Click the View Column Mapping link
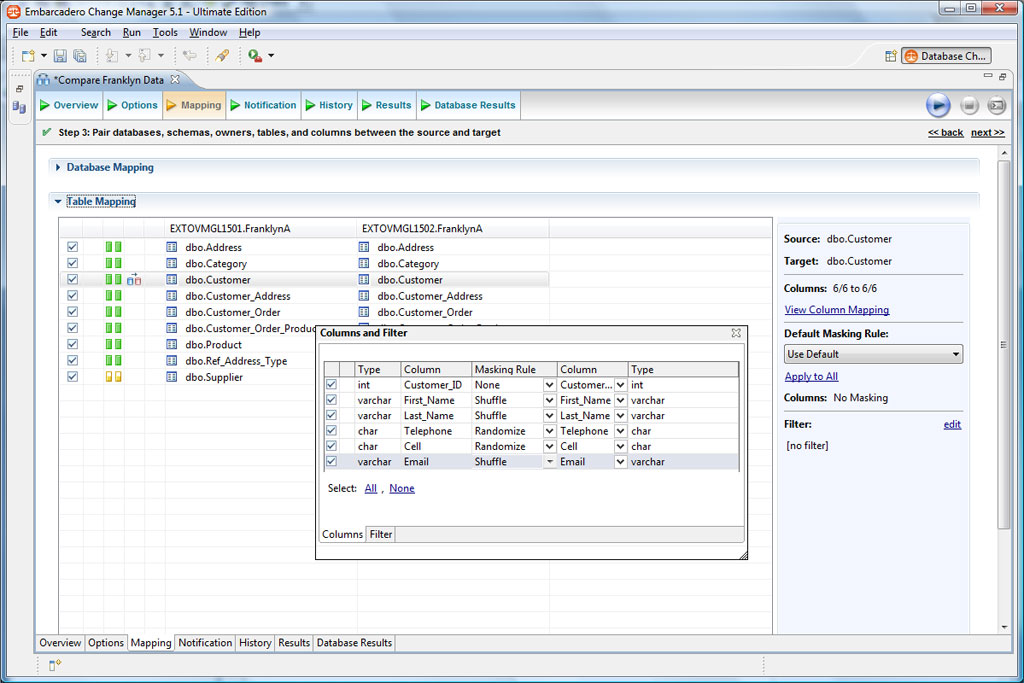1024x683 pixels. pyautogui.click(x=837, y=310)
